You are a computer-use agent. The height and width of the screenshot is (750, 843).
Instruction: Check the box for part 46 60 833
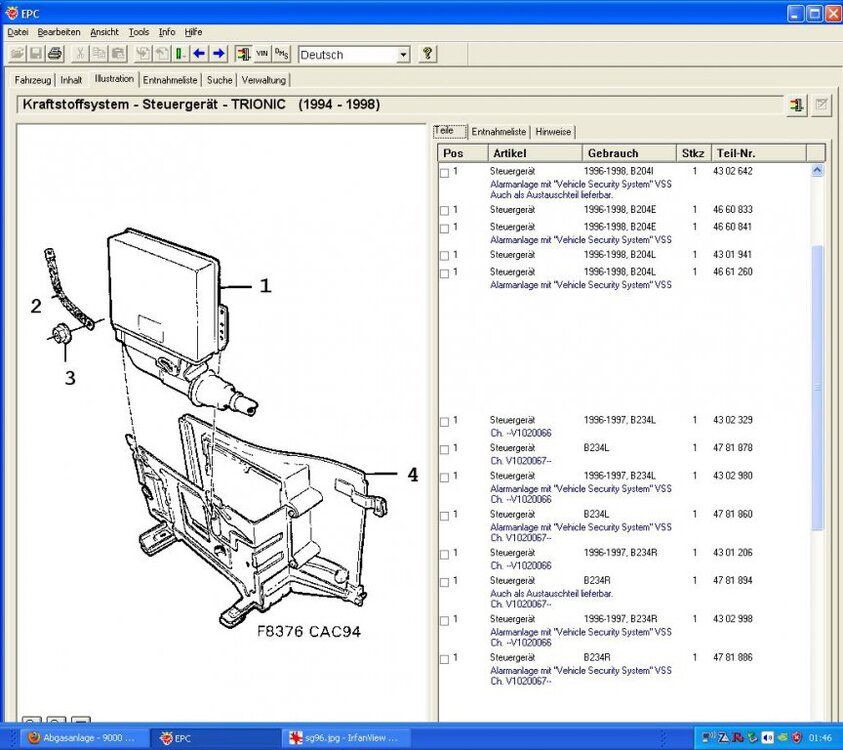click(444, 211)
